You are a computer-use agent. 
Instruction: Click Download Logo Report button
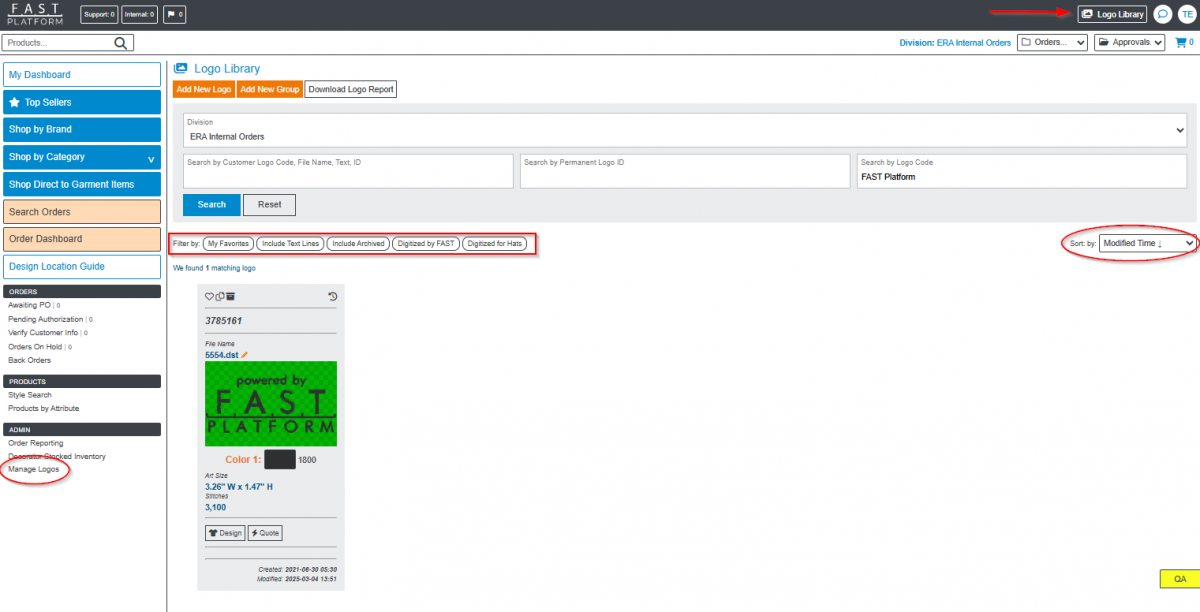(351, 89)
